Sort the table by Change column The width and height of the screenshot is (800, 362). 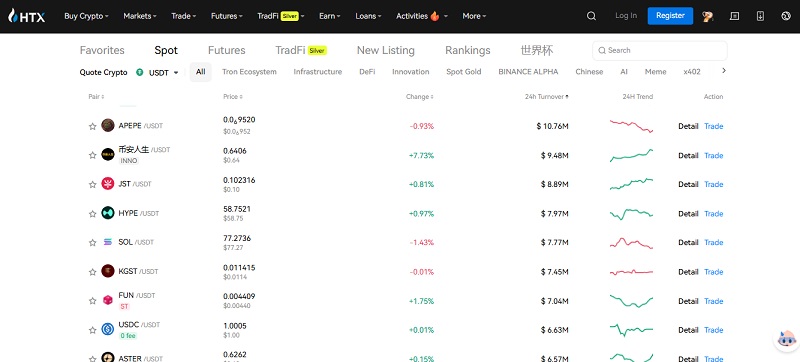point(420,96)
